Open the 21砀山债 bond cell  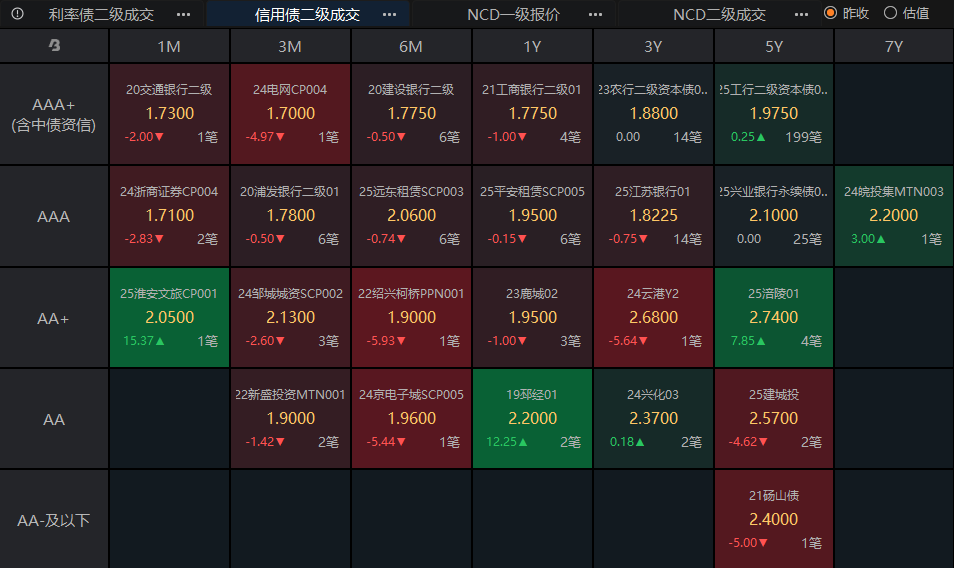tap(774, 519)
